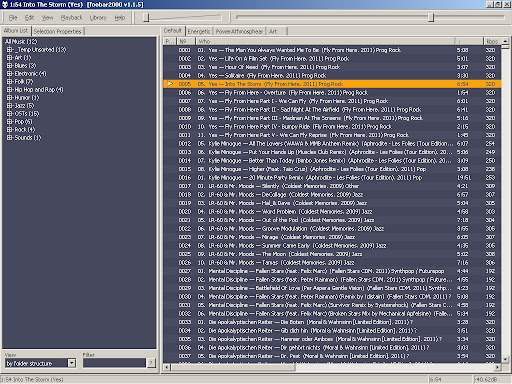Open the Playback menu
This screenshot has width=512, height=384.
click(71, 18)
